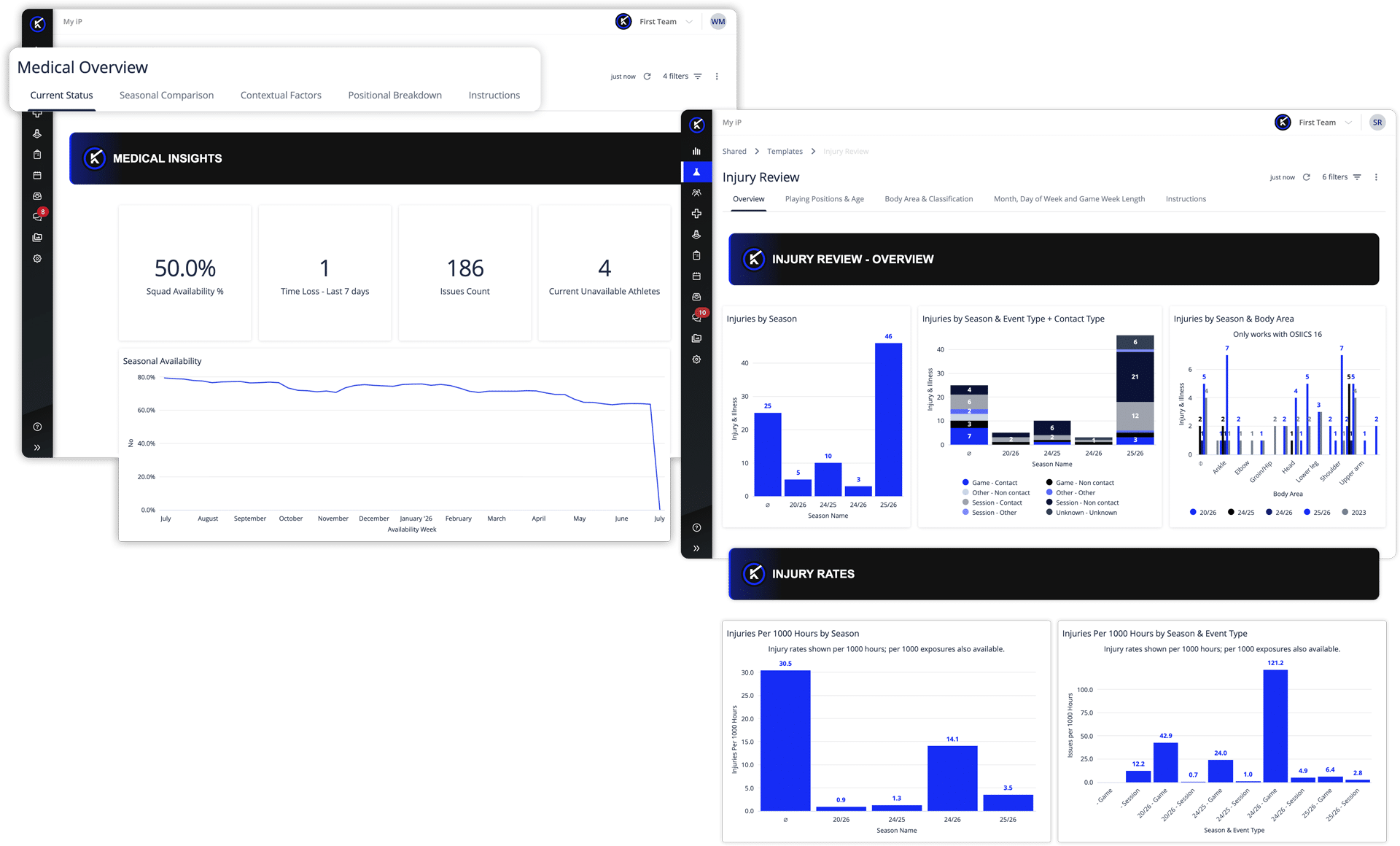Switch to Body Area & Classification tab
Viewport: 1400px width, 846px height.
click(x=928, y=199)
